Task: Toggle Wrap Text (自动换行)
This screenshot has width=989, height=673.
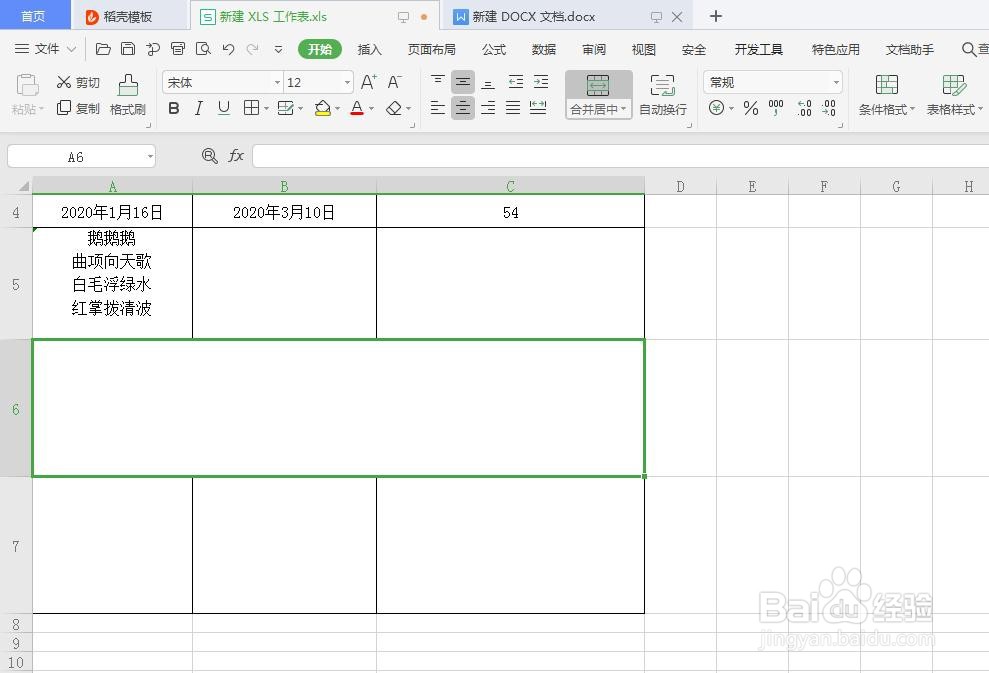Action: tap(663, 95)
